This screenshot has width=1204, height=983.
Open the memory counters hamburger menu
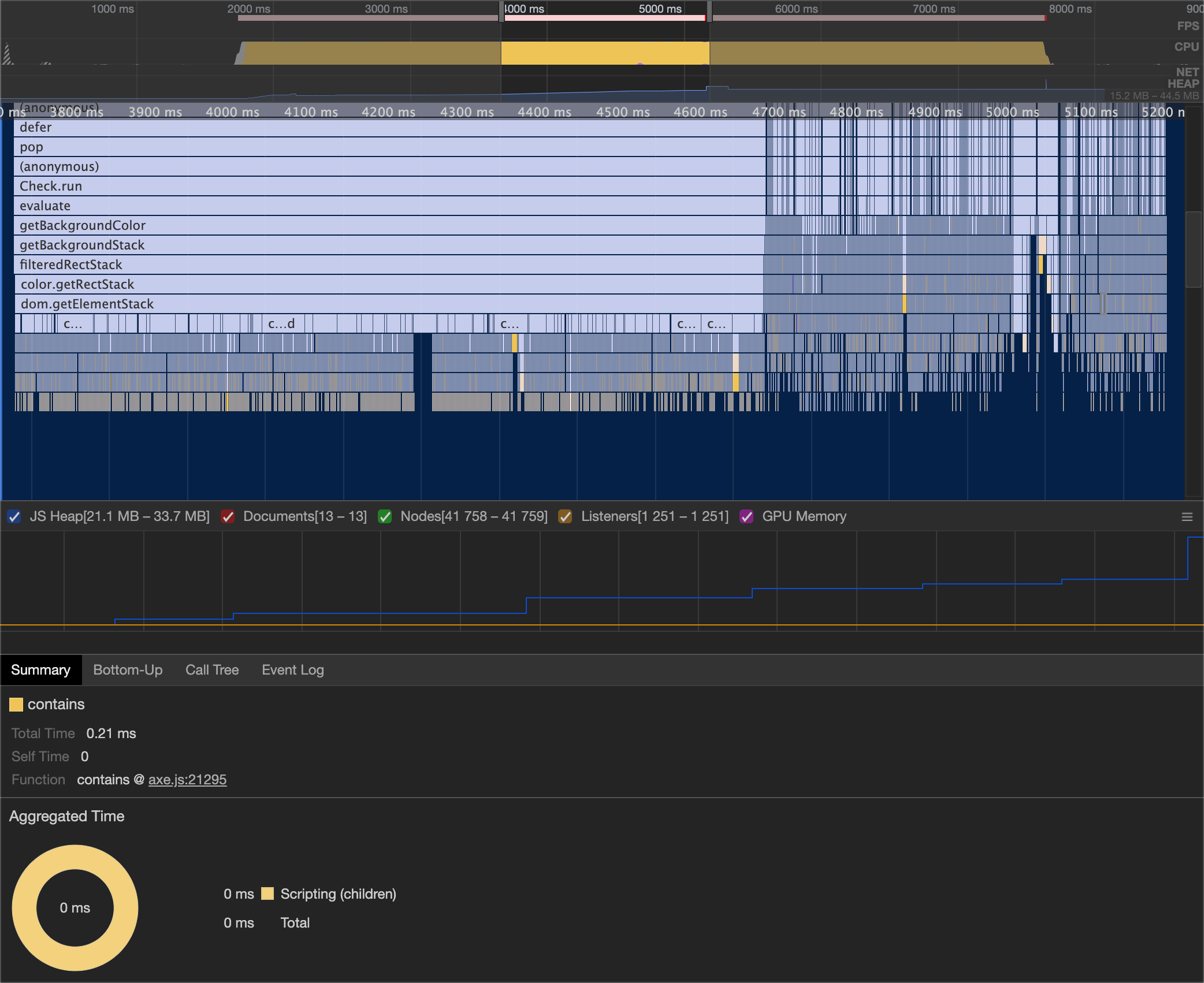1187,517
